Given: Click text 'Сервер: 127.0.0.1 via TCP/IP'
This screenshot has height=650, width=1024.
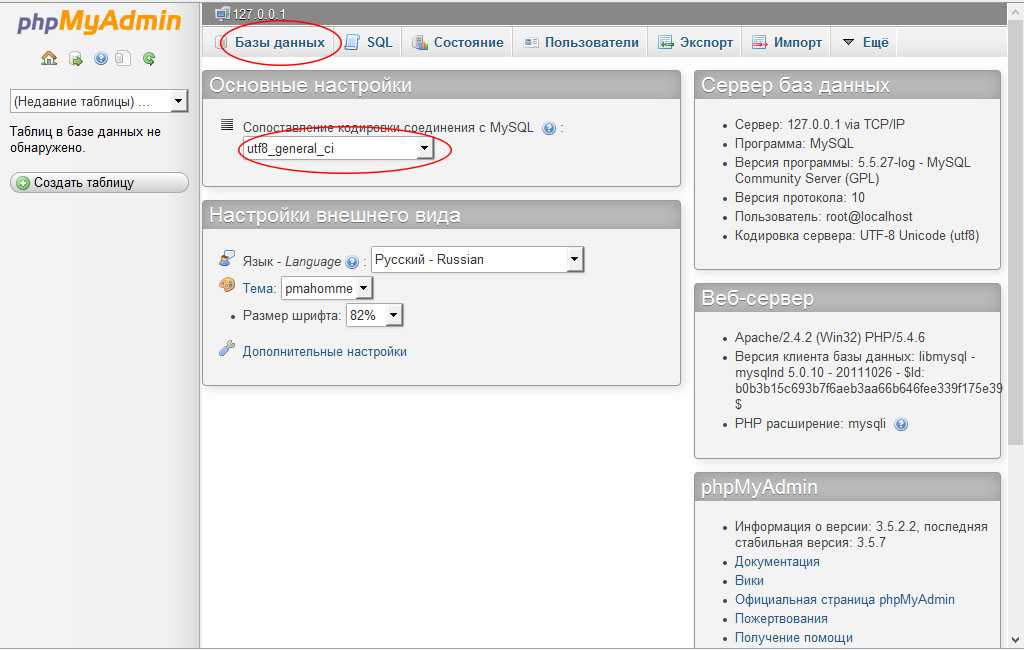Looking at the screenshot, I should tap(820, 125).
